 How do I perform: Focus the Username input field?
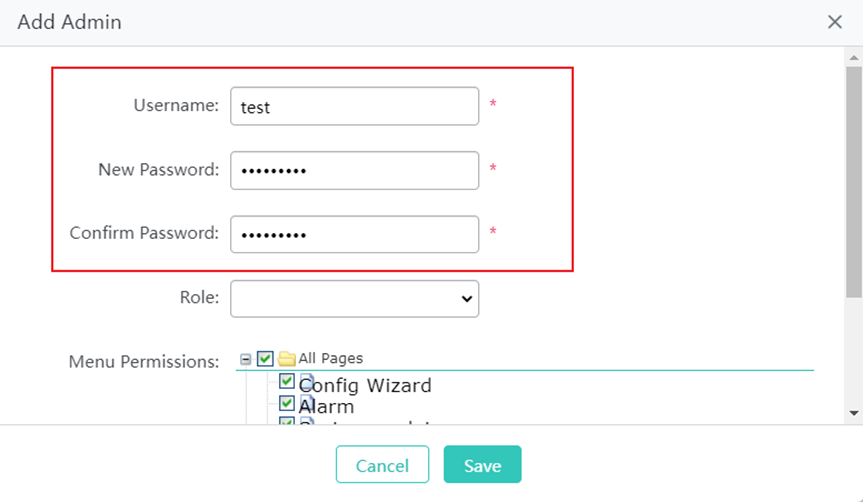[x=354, y=107]
